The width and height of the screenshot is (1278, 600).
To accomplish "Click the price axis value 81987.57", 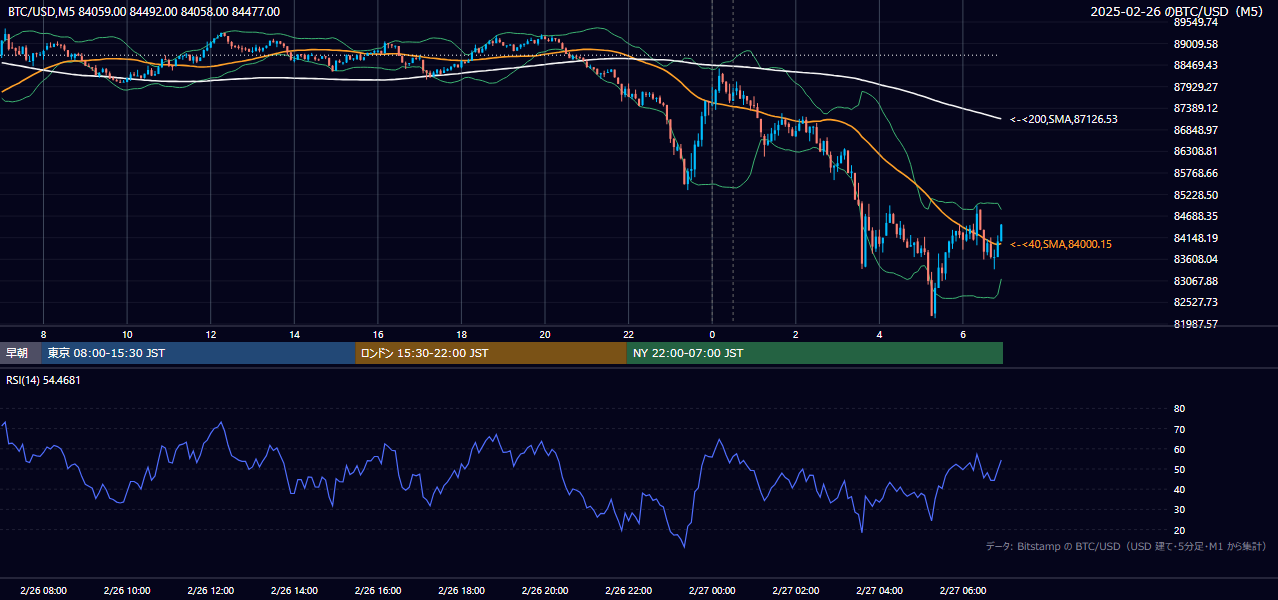I will click(x=1195, y=324).
